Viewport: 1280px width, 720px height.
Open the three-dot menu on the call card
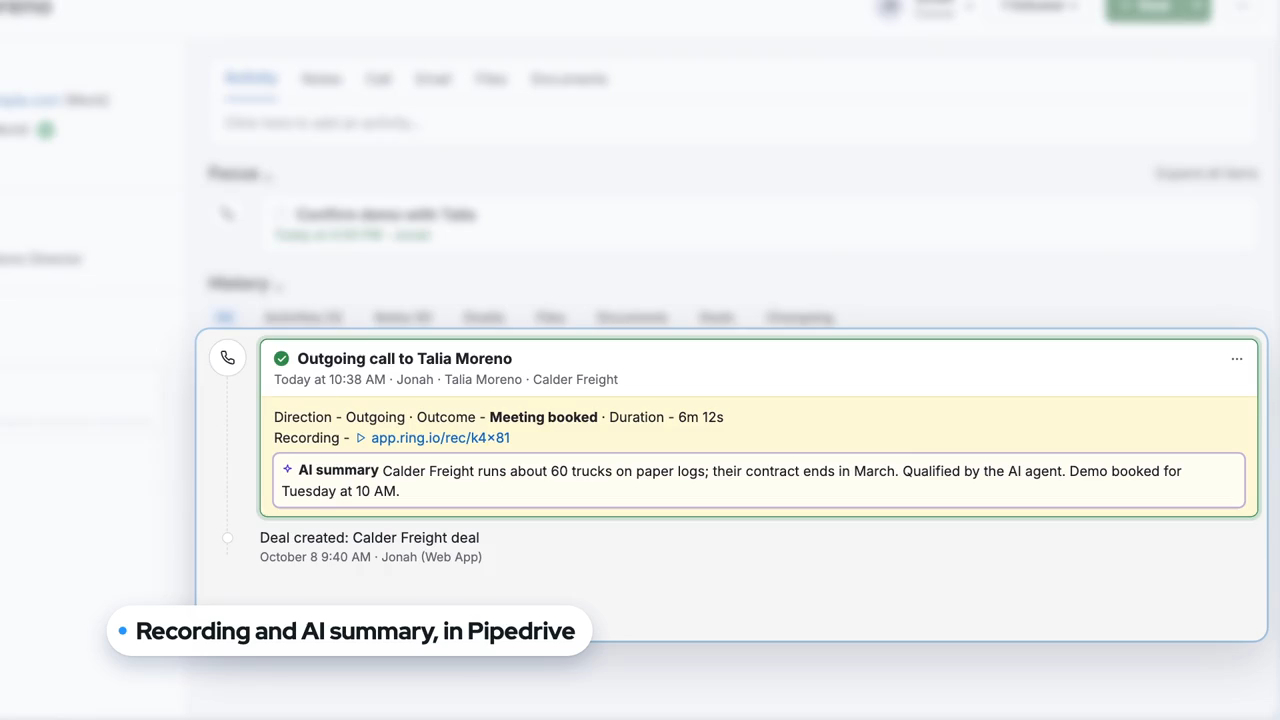click(x=1237, y=359)
